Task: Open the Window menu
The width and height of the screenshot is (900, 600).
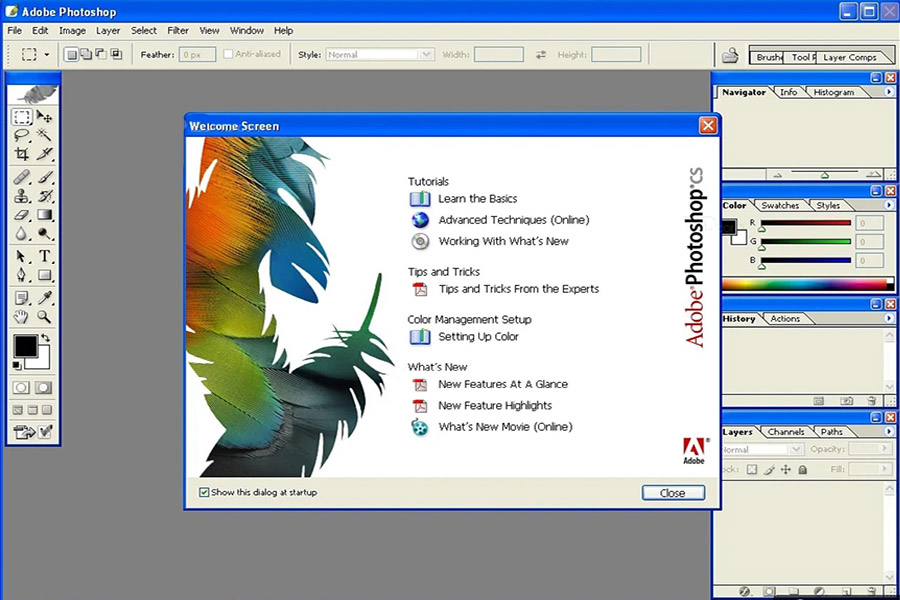Action: click(x=247, y=30)
